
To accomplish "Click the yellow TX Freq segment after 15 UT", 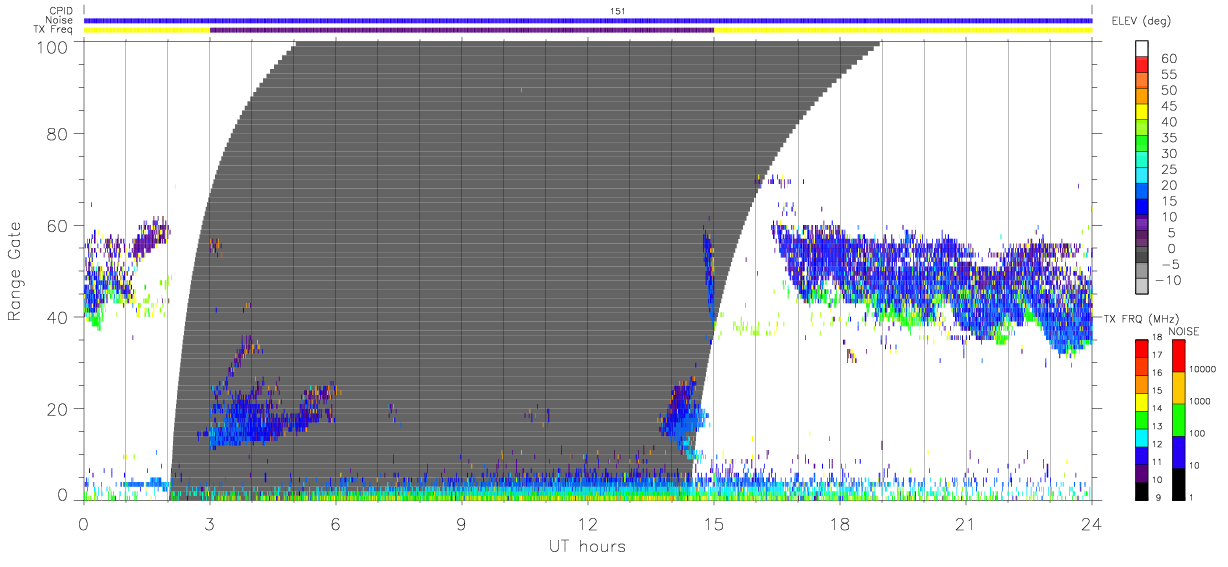I will [x=903, y=30].
